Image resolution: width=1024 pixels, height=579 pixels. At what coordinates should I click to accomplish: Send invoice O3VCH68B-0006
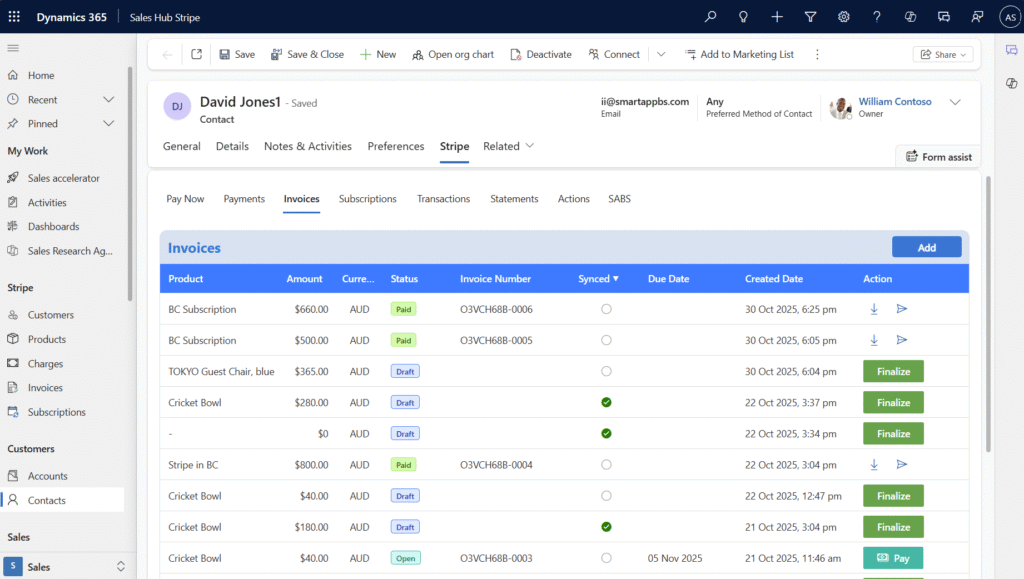(902, 309)
